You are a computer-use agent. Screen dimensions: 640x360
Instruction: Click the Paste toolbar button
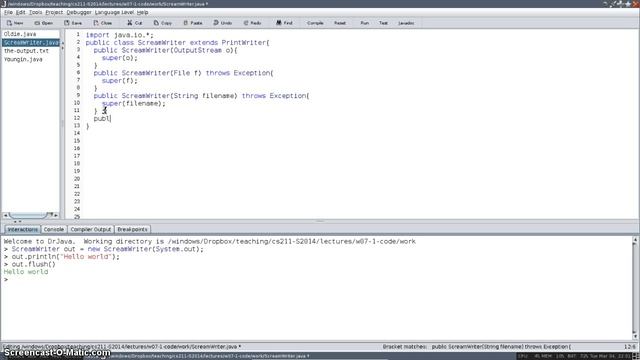click(193, 23)
